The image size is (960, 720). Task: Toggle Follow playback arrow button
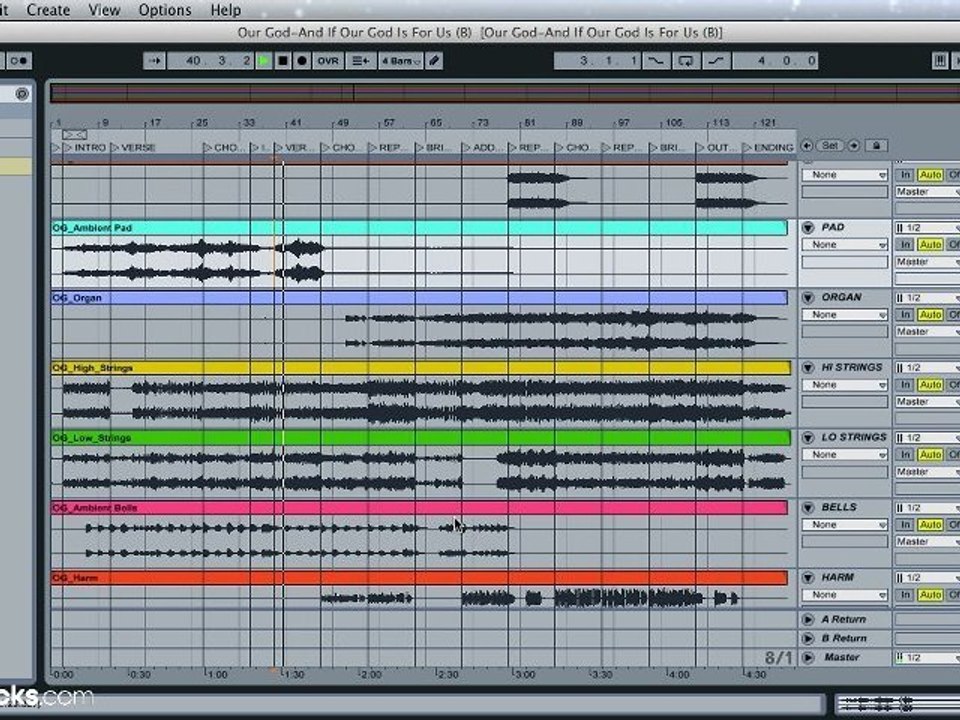154,61
